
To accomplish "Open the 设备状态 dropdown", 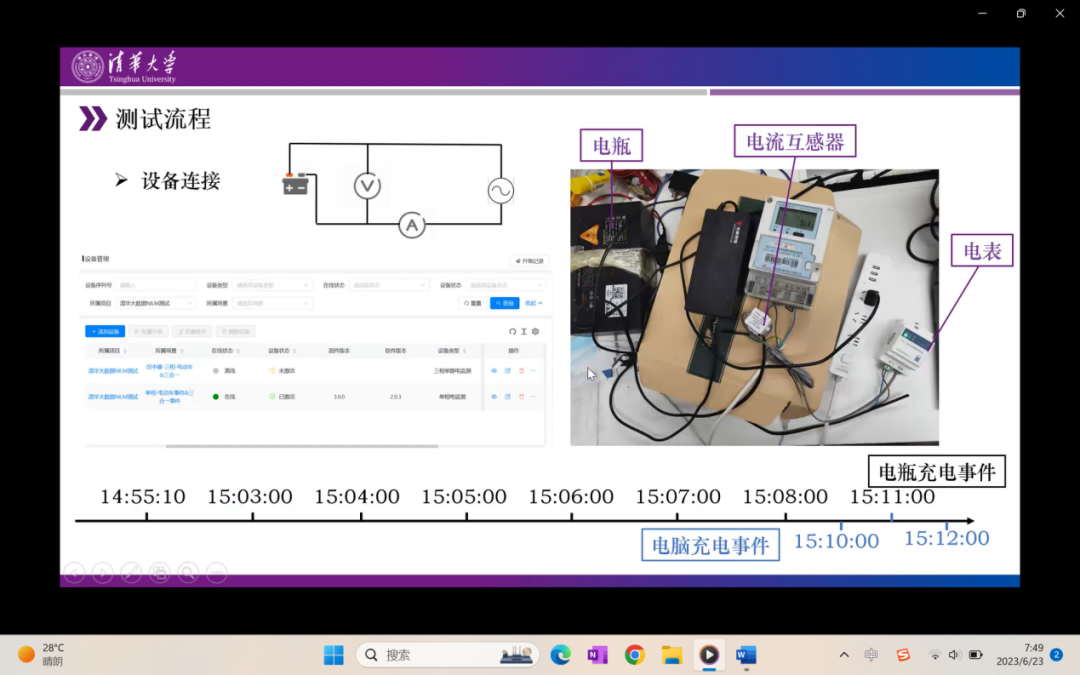I will point(506,285).
